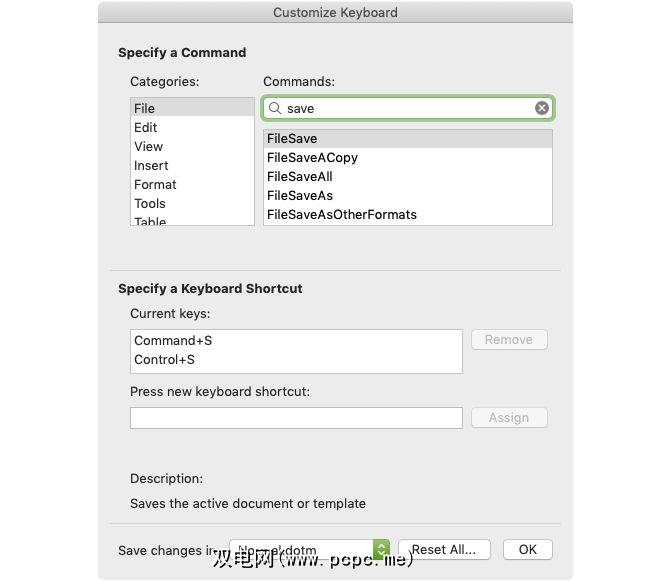Select the Format category
The width and height of the screenshot is (670, 582).
coord(155,184)
